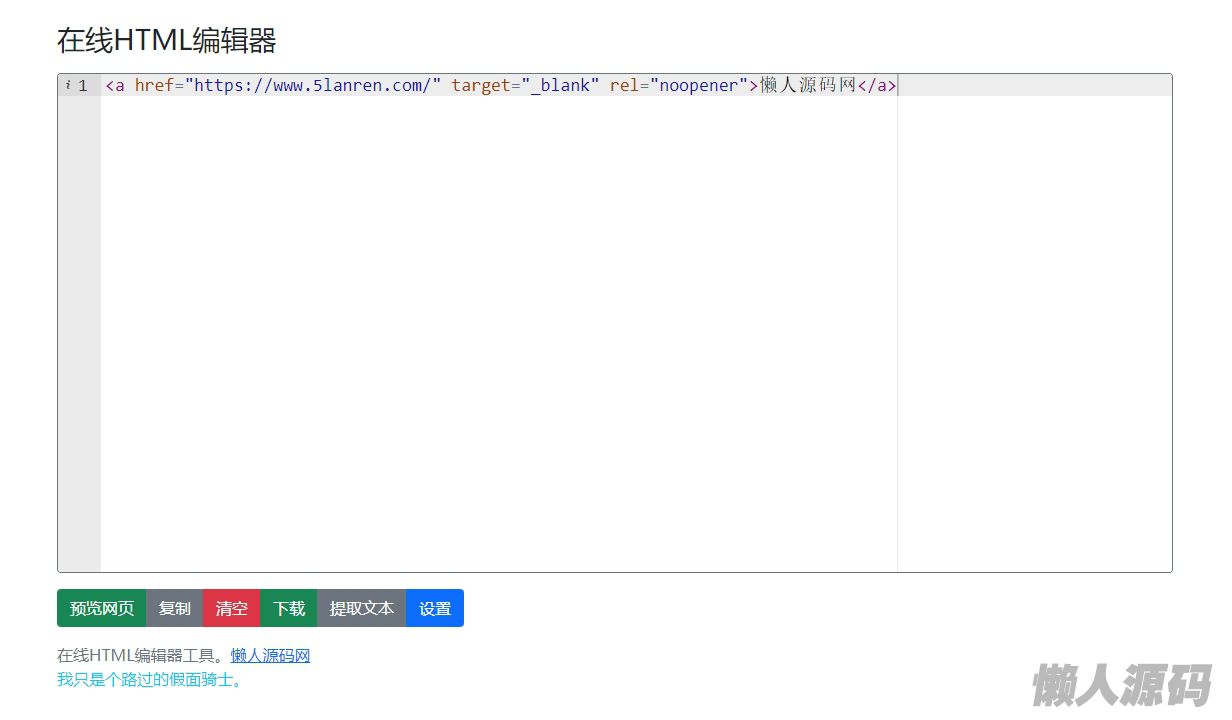Screen dimensions: 1232x720
Task: Open the 懒人源码网 link below the editor
Action: pyautogui.click(x=270, y=656)
